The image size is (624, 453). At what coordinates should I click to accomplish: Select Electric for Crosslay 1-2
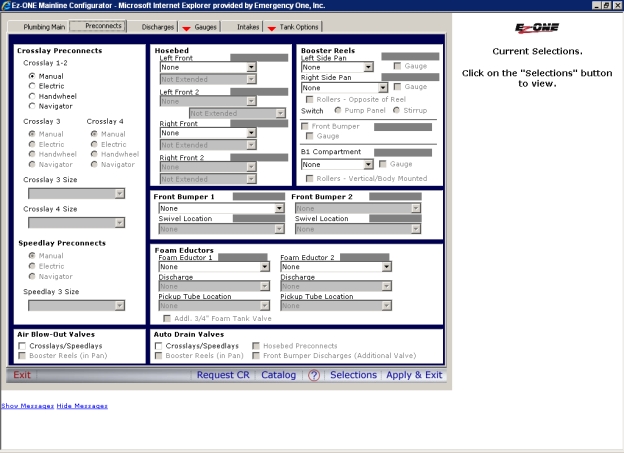point(32,86)
